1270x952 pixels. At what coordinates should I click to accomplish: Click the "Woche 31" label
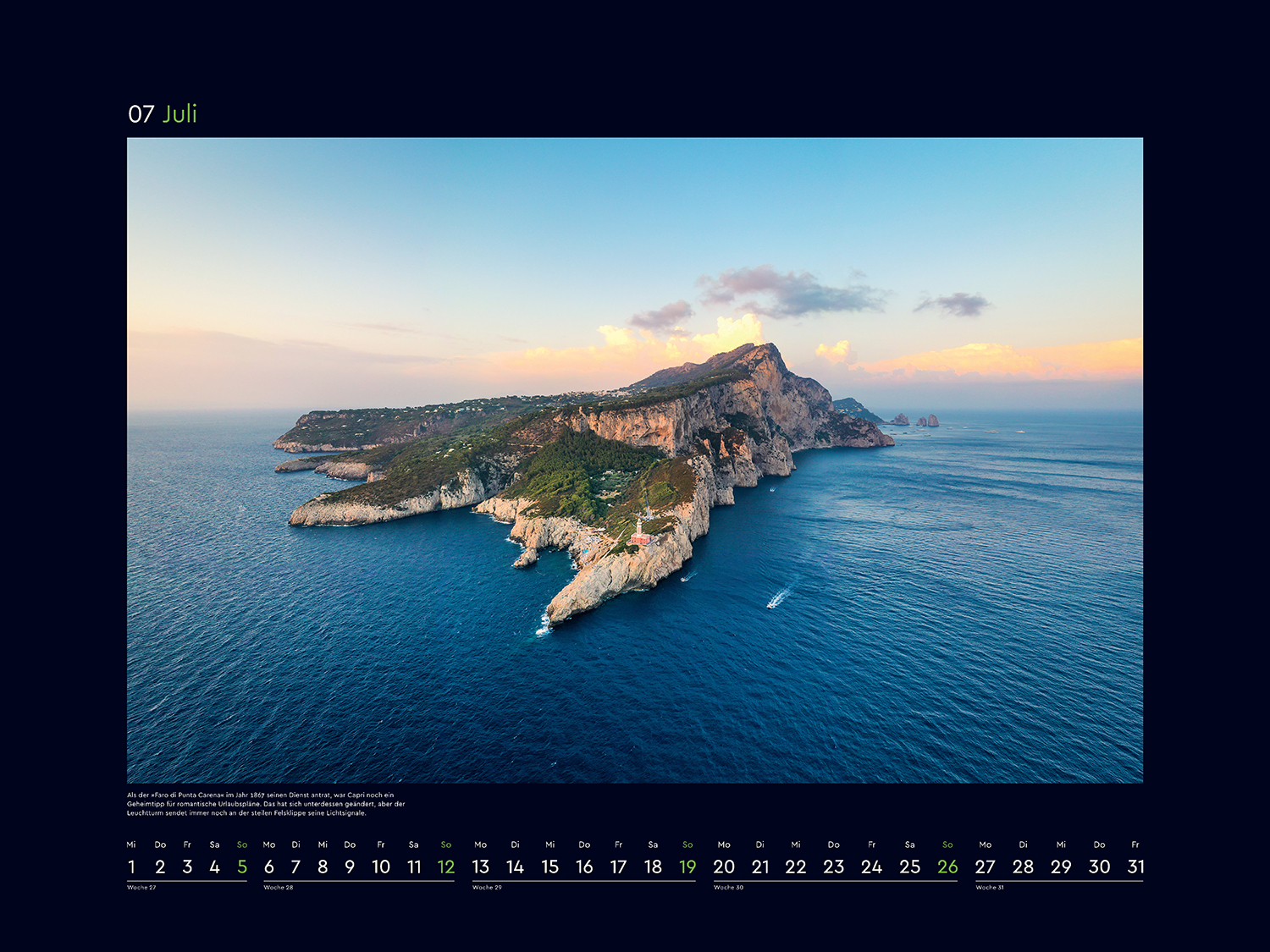point(990,888)
